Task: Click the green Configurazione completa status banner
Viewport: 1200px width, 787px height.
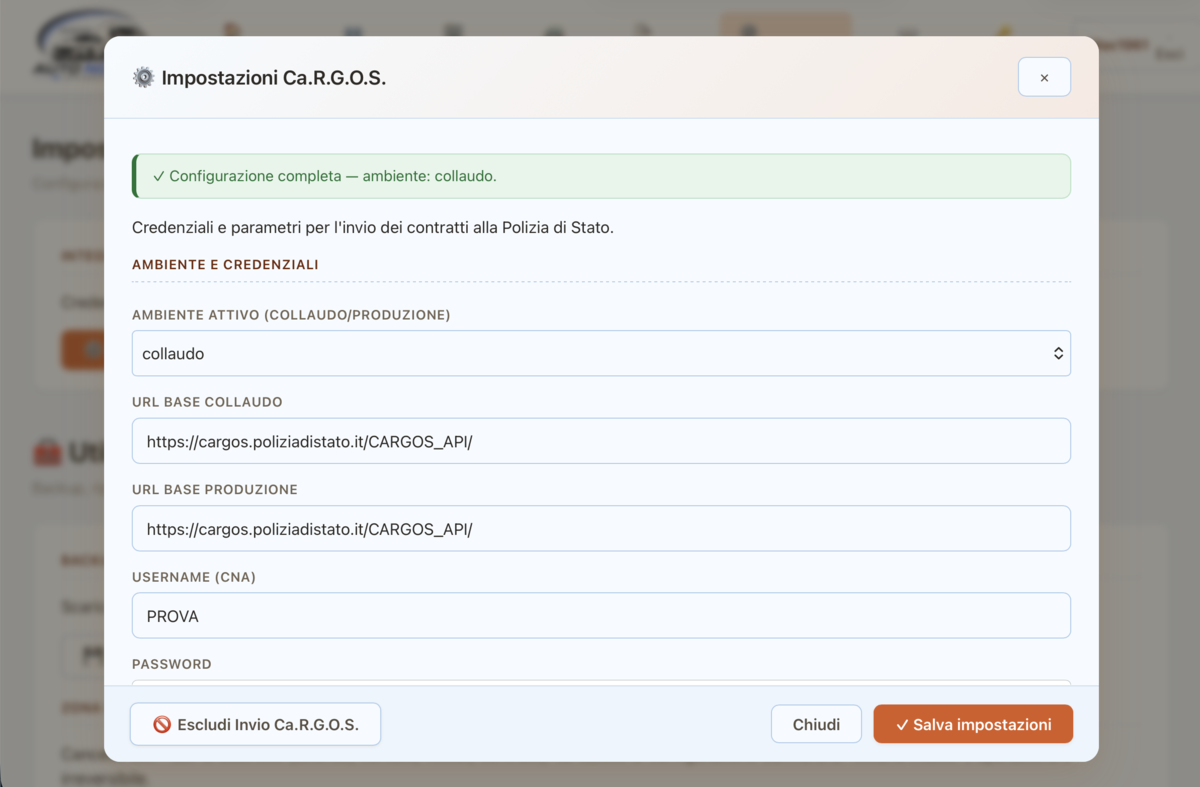Action: pyautogui.click(x=601, y=176)
